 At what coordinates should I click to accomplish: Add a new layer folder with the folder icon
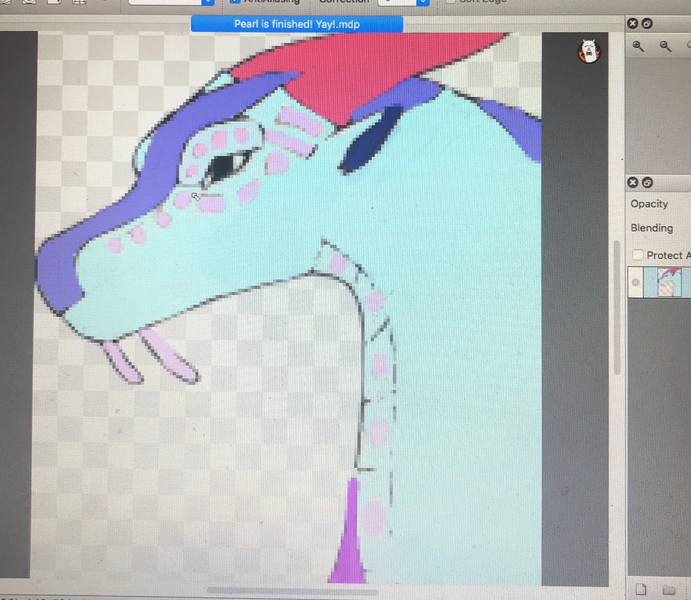(669, 588)
